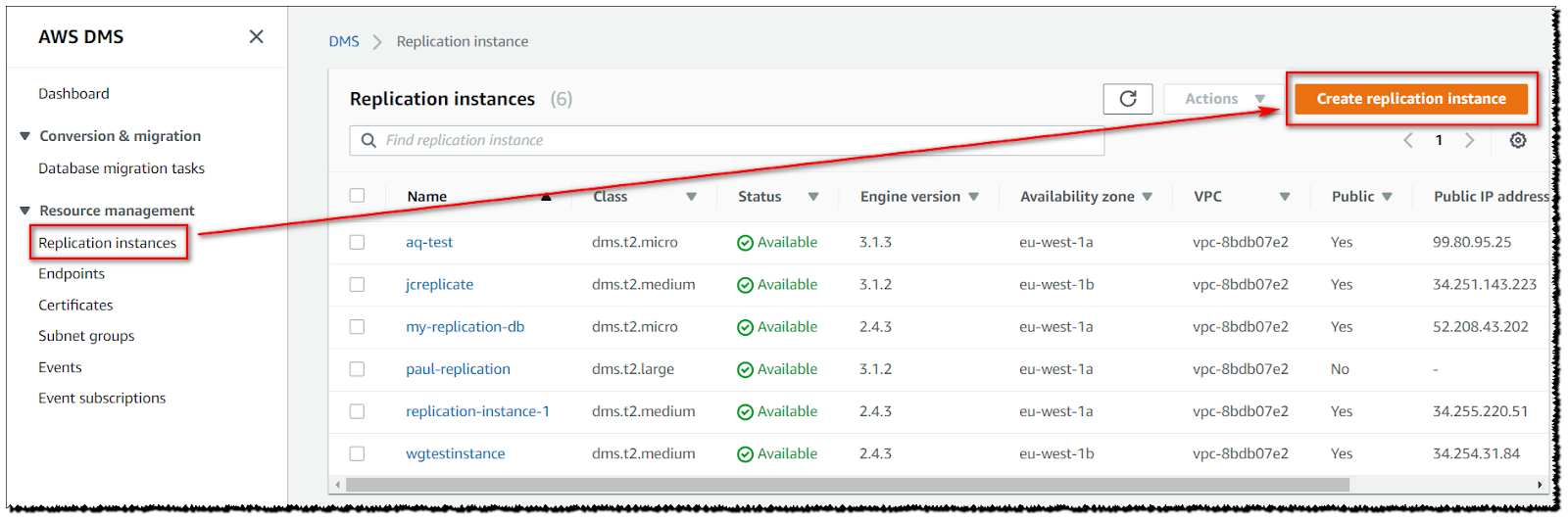This screenshot has height=520, width=1568.
Task: Select the wgtestinstance row checkbox
Action: pyautogui.click(x=357, y=453)
